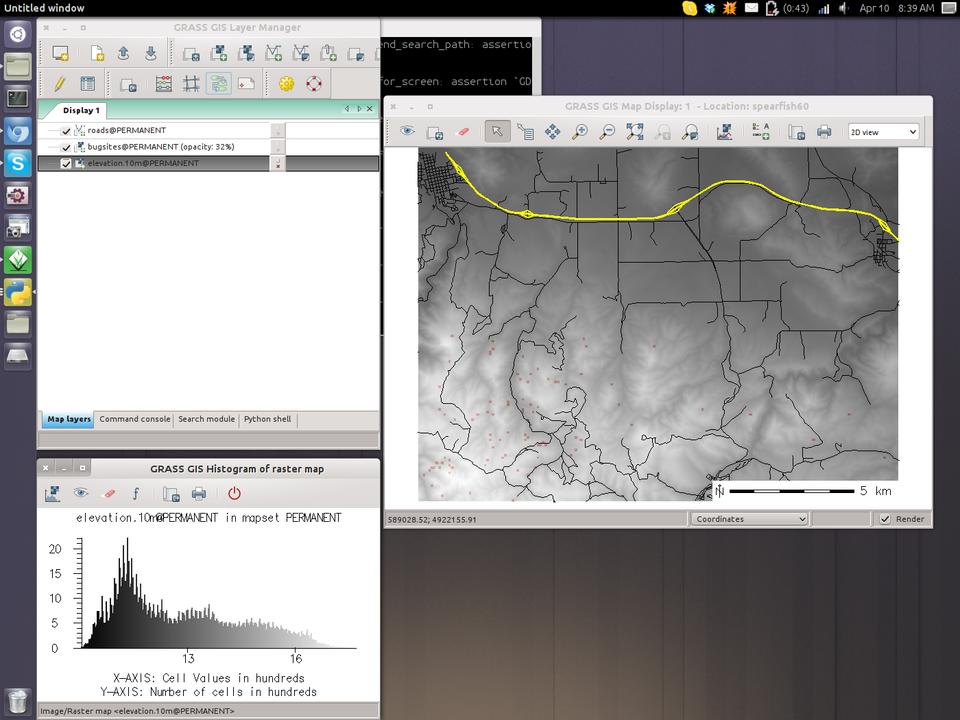960x720 pixels.
Task: Click the Add vector map layer icon
Action: tap(273, 54)
